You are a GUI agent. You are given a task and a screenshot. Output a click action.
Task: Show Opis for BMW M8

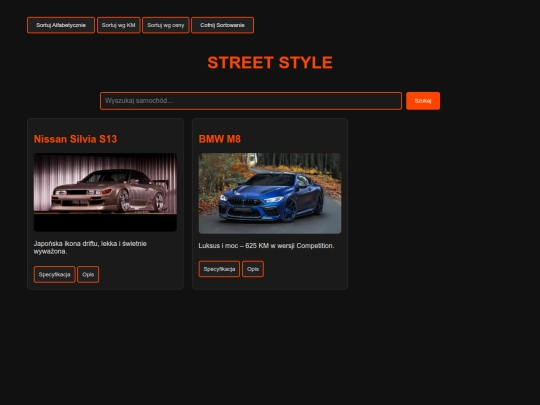click(253, 269)
